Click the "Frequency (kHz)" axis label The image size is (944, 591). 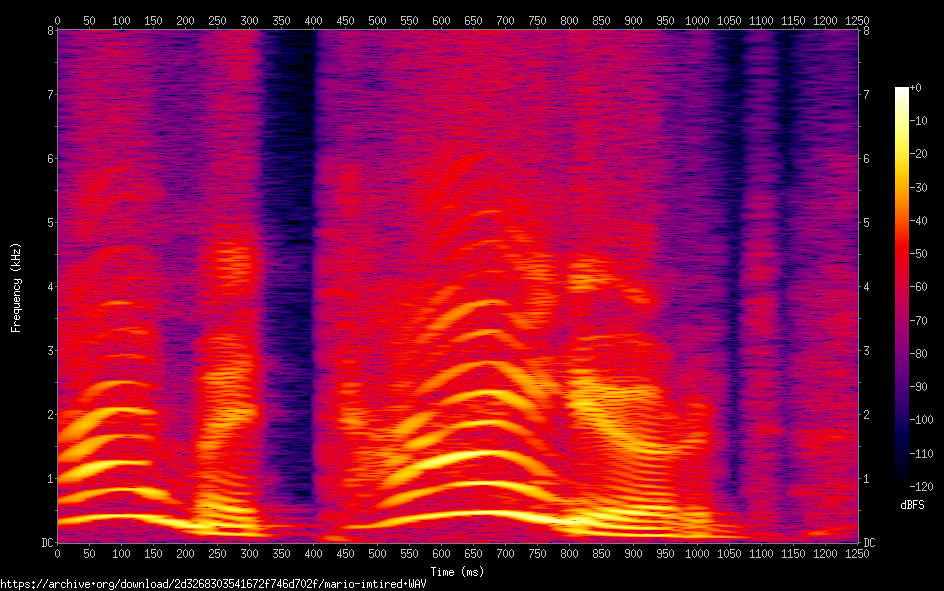point(16,287)
